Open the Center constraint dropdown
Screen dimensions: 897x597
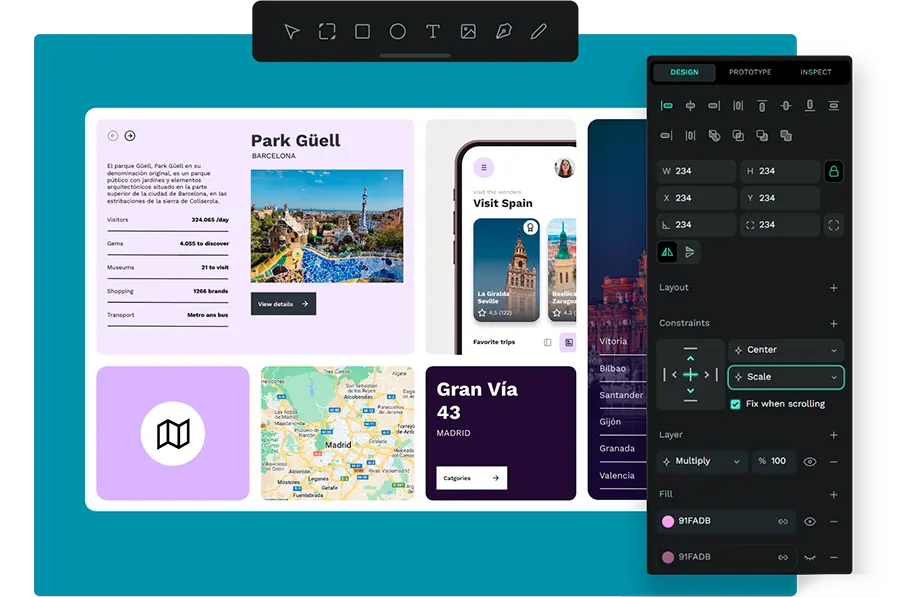coord(786,350)
